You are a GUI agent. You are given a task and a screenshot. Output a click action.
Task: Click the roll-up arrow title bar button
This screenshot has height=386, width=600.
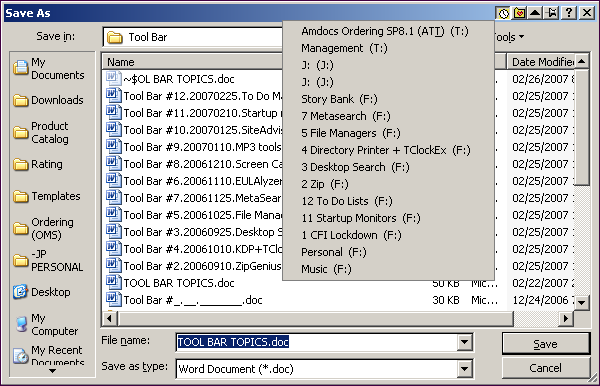pos(535,13)
